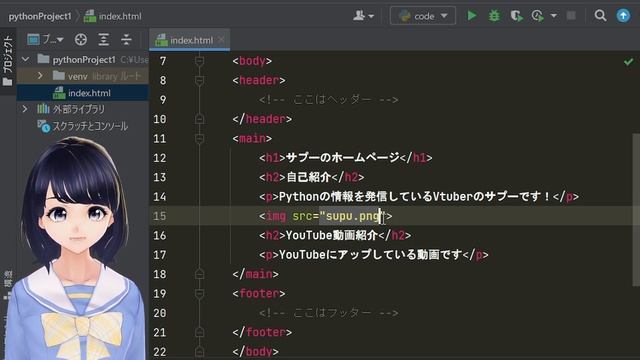Screen dimensions: 640x360
Task: Click the editor vertical scrollbar
Action: click(x=636, y=210)
